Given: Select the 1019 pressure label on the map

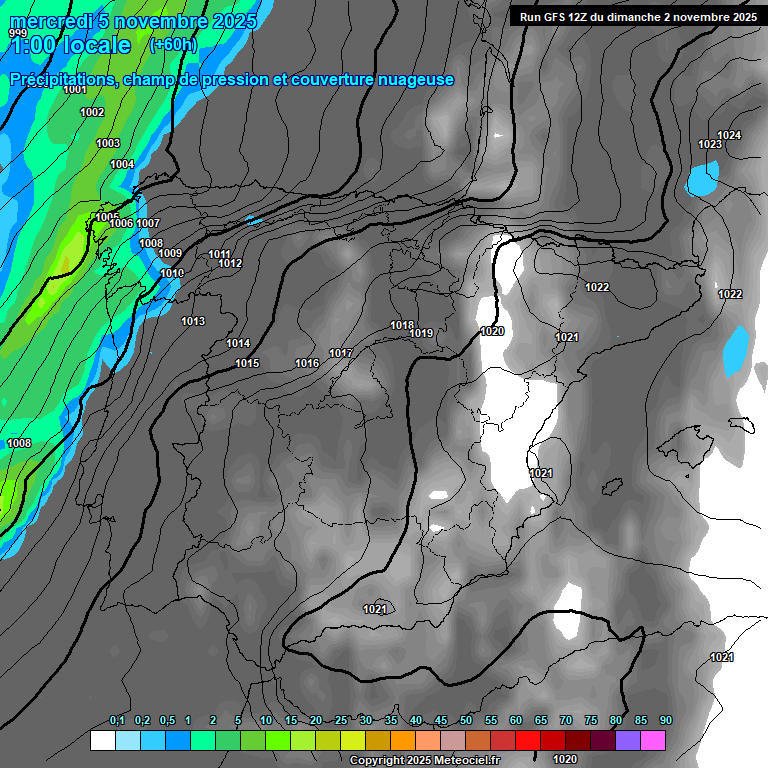Looking at the screenshot, I should coord(421,334).
